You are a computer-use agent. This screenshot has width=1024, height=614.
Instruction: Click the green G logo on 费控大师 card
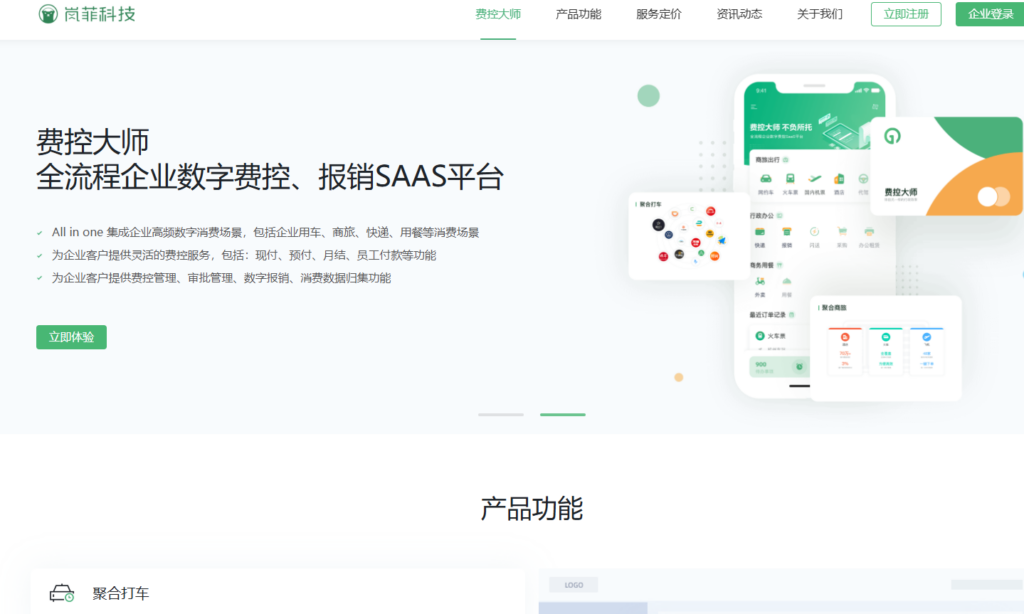[892, 135]
